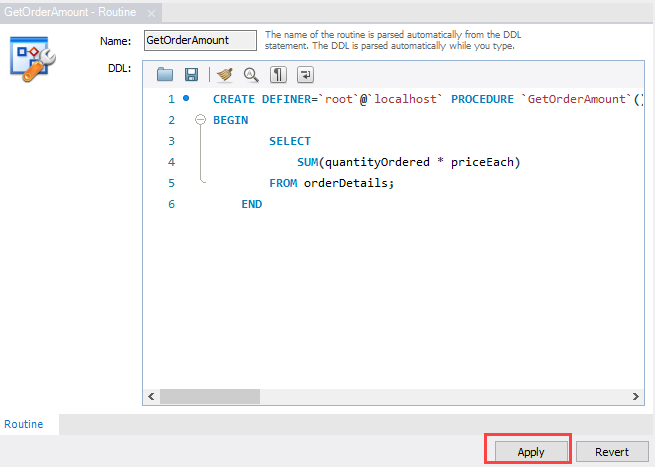Screen dimensions: 655x467
Task: Save the DDL script with the floppy disk icon
Action: click(191, 75)
